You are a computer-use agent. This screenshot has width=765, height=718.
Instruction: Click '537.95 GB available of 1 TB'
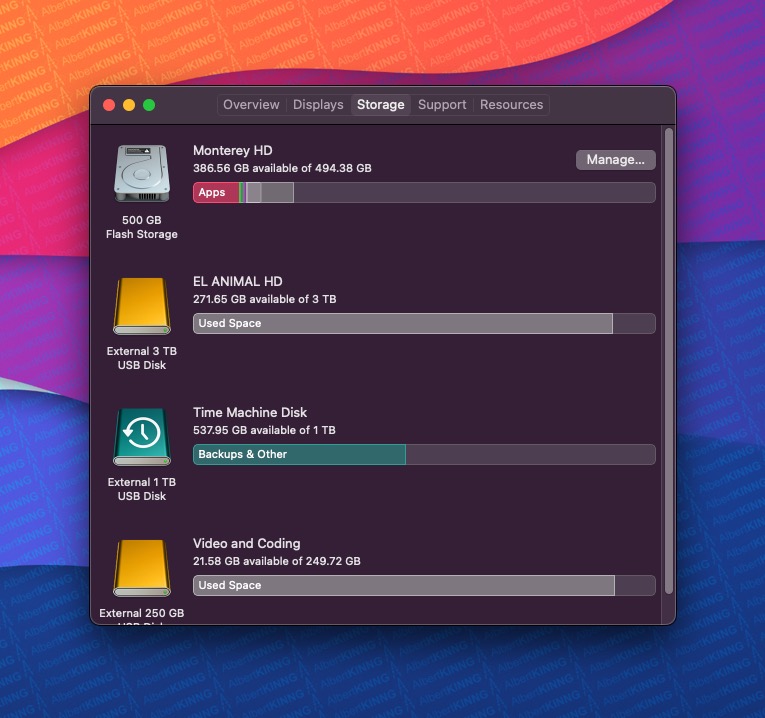click(264, 430)
